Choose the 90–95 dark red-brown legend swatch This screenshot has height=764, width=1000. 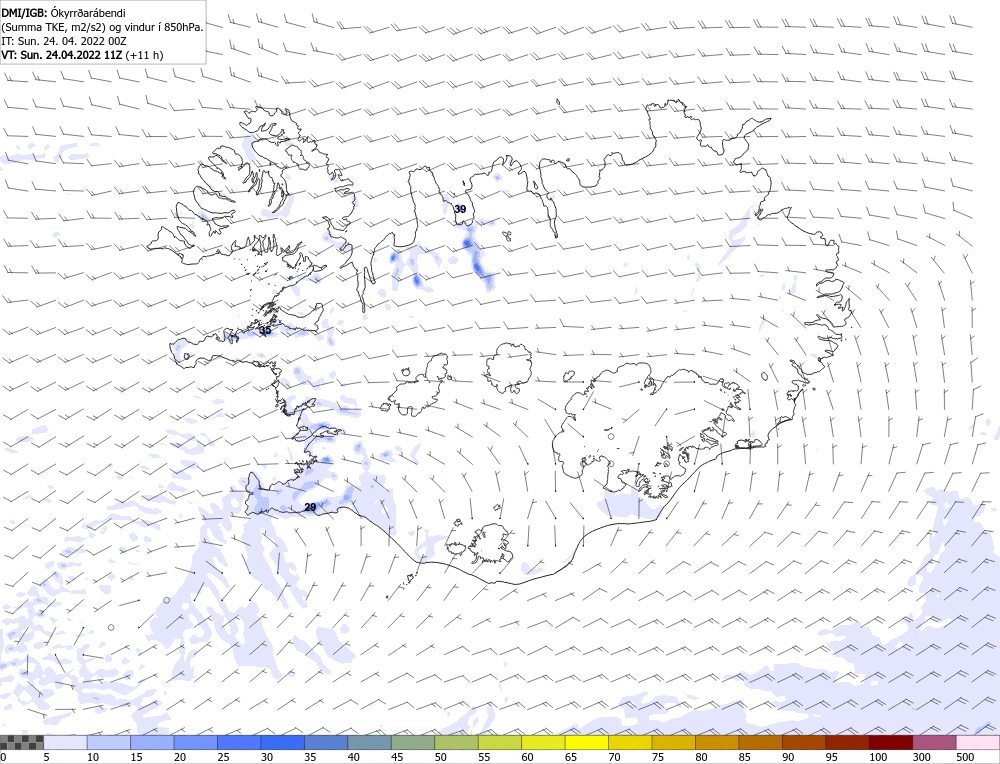tap(804, 742)
